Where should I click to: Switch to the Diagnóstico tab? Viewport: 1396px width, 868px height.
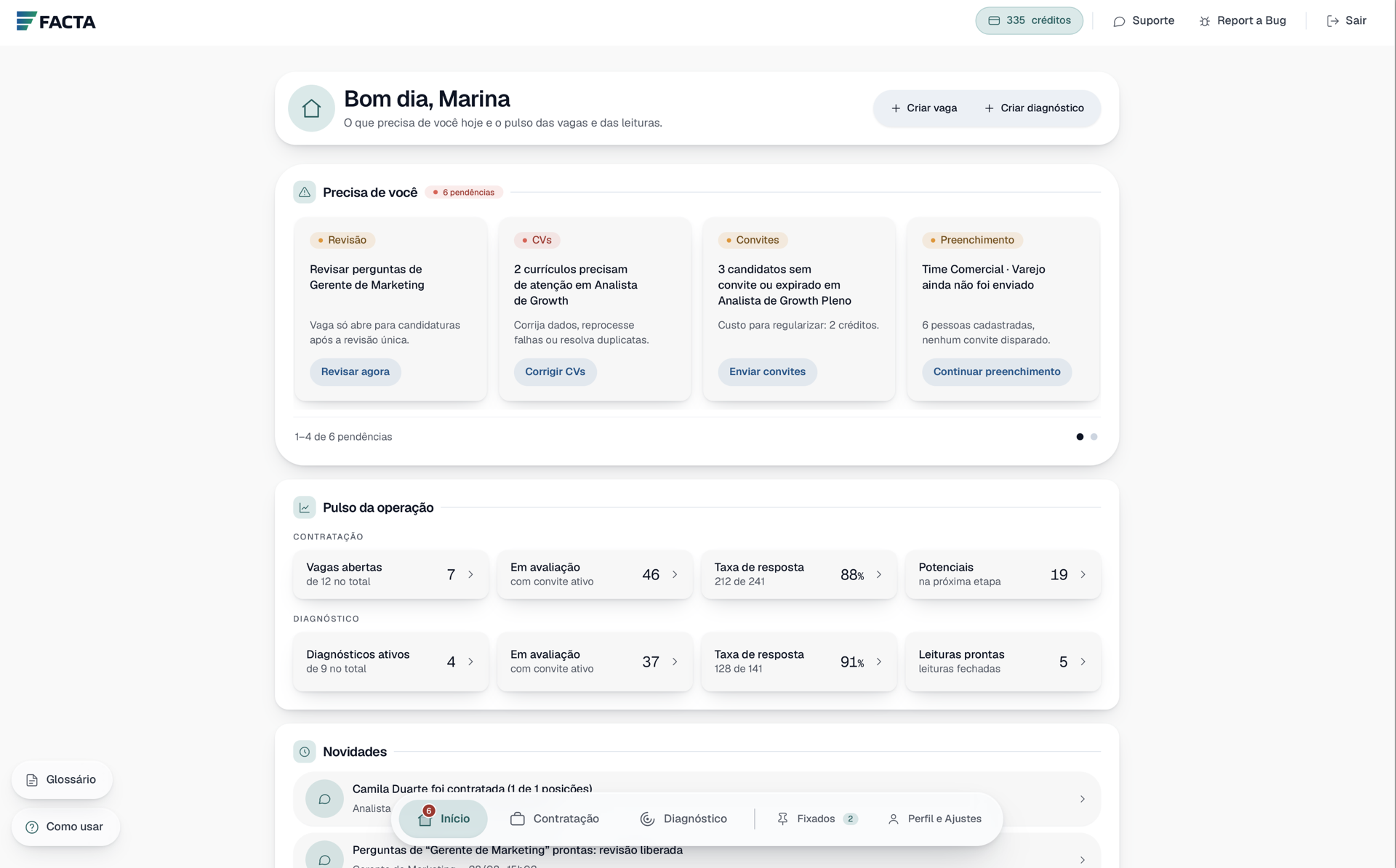tap(683, 819)
